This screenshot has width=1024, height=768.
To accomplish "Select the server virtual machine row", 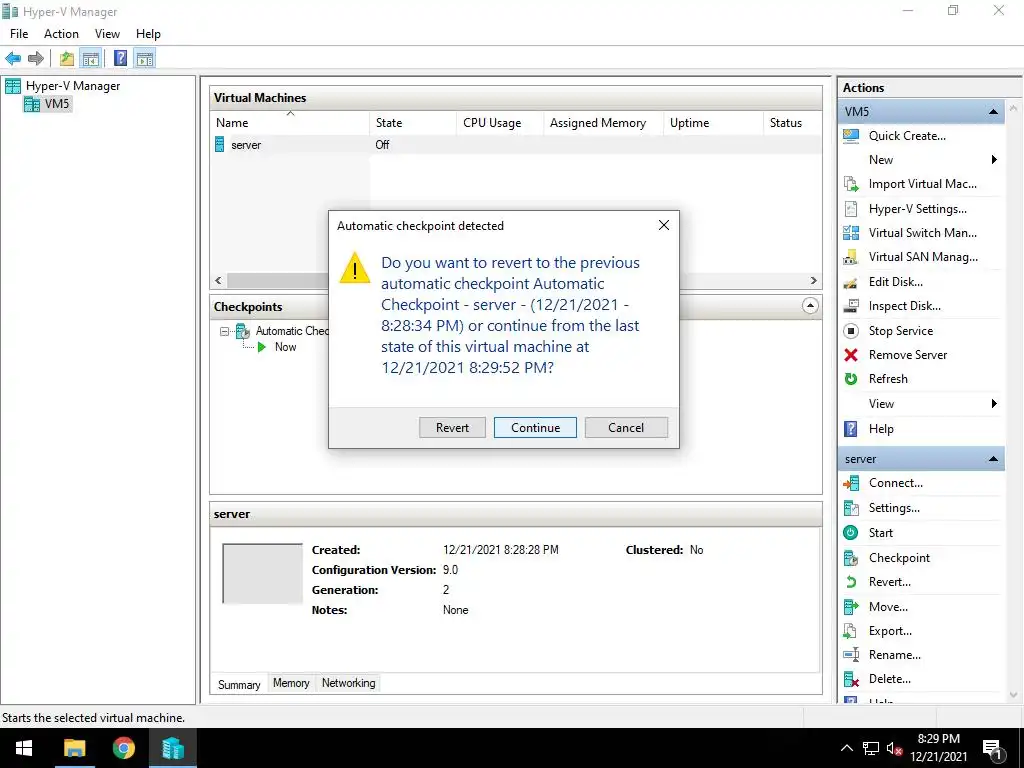I will click(516, 145).
